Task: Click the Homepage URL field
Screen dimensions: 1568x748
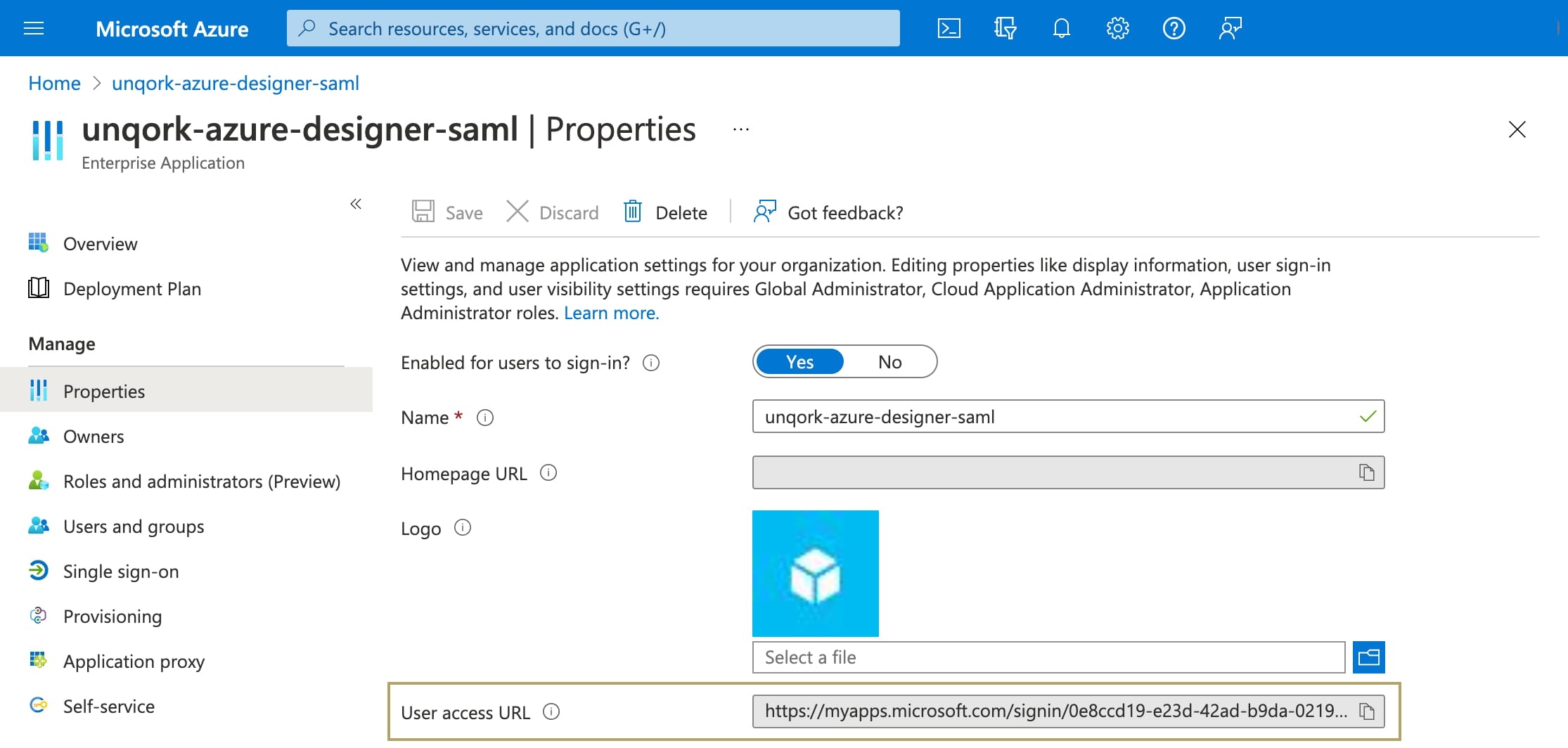Action: click(x=1068, y=472)
